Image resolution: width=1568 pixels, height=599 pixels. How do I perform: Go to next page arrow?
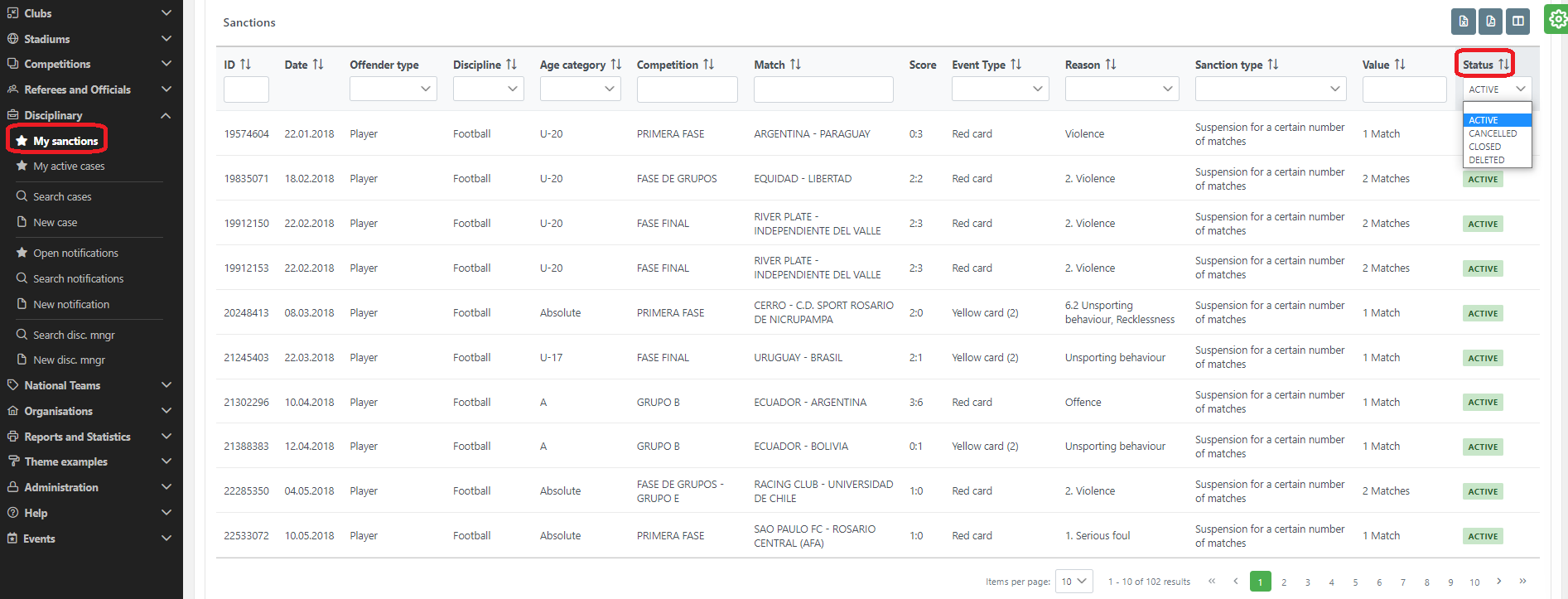pos(1499,581)
